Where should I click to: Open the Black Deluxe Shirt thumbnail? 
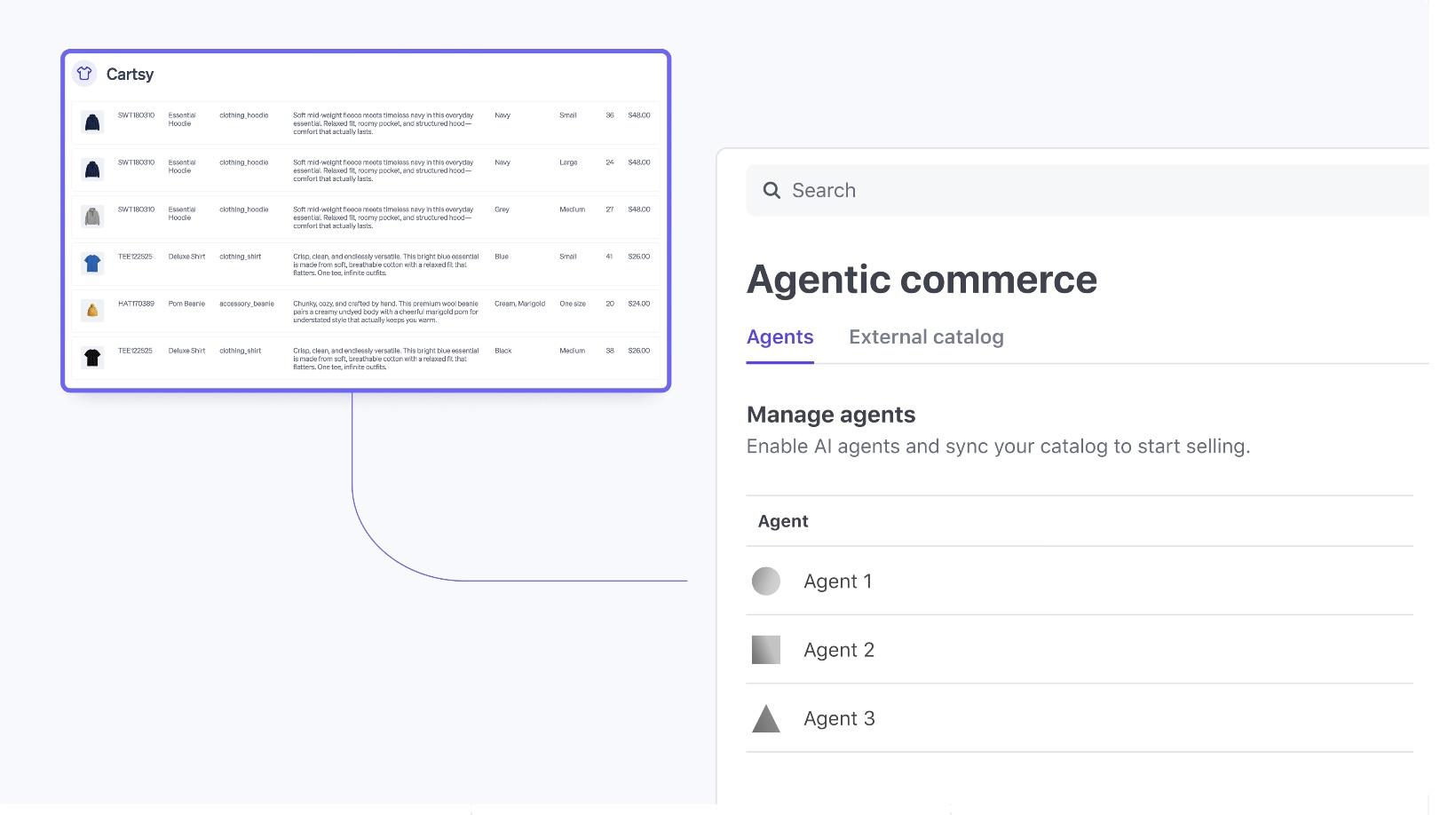pos(92,358)
